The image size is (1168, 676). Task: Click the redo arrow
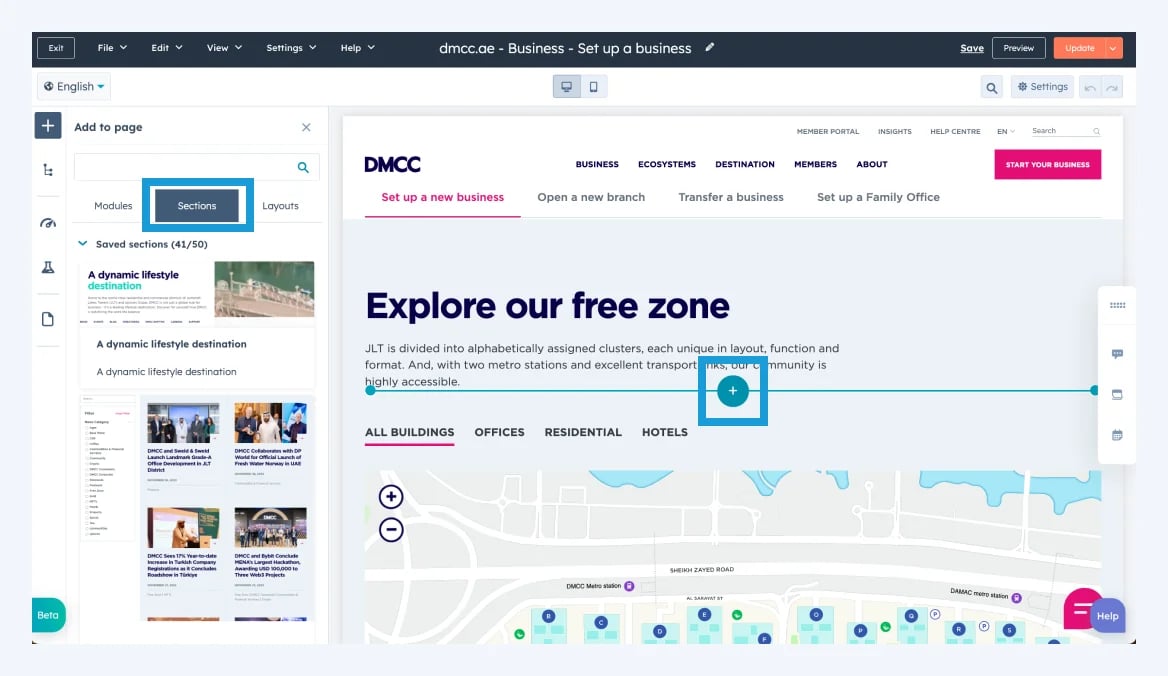coord(1112,88)
